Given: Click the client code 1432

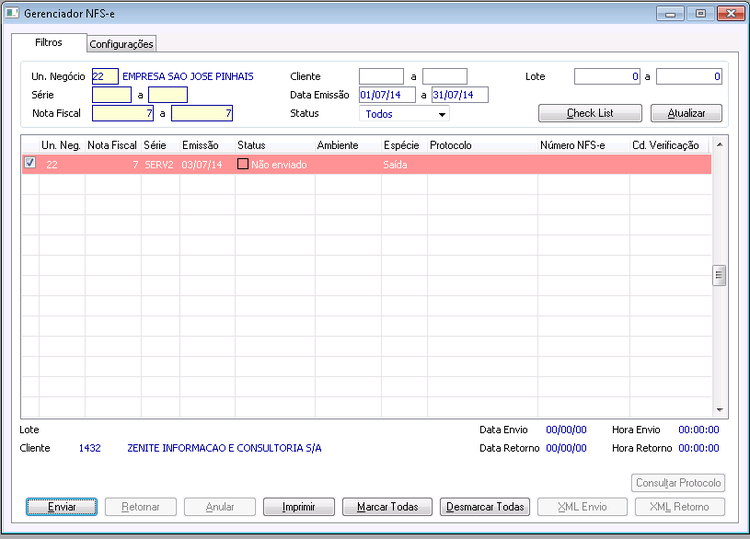Looking at the screenshot, I should click(x=90, y=448).
